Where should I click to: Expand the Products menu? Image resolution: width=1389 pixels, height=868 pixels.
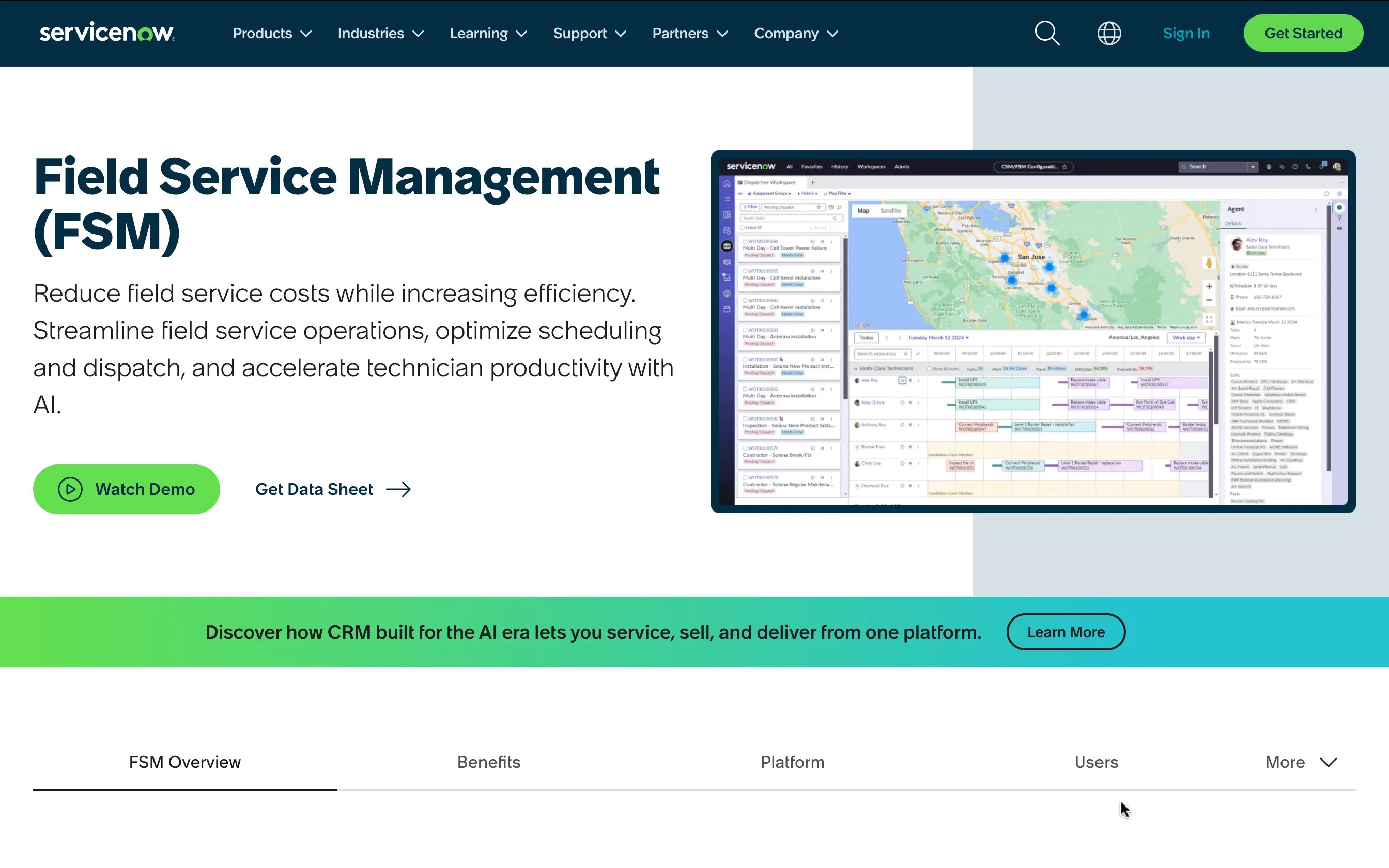point(272,33)
